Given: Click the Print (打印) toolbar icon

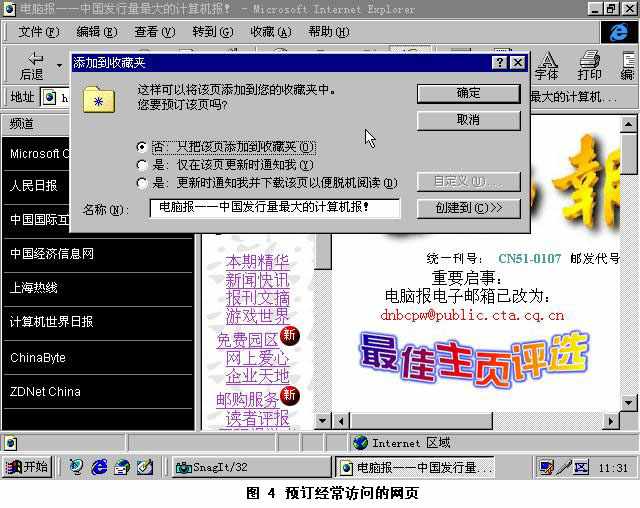Looking at the screenshot, I should (589, 66).
